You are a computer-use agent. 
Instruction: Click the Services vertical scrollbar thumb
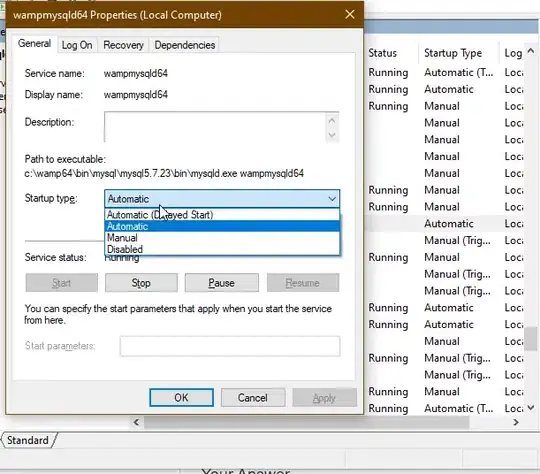(x=531, y=339)
